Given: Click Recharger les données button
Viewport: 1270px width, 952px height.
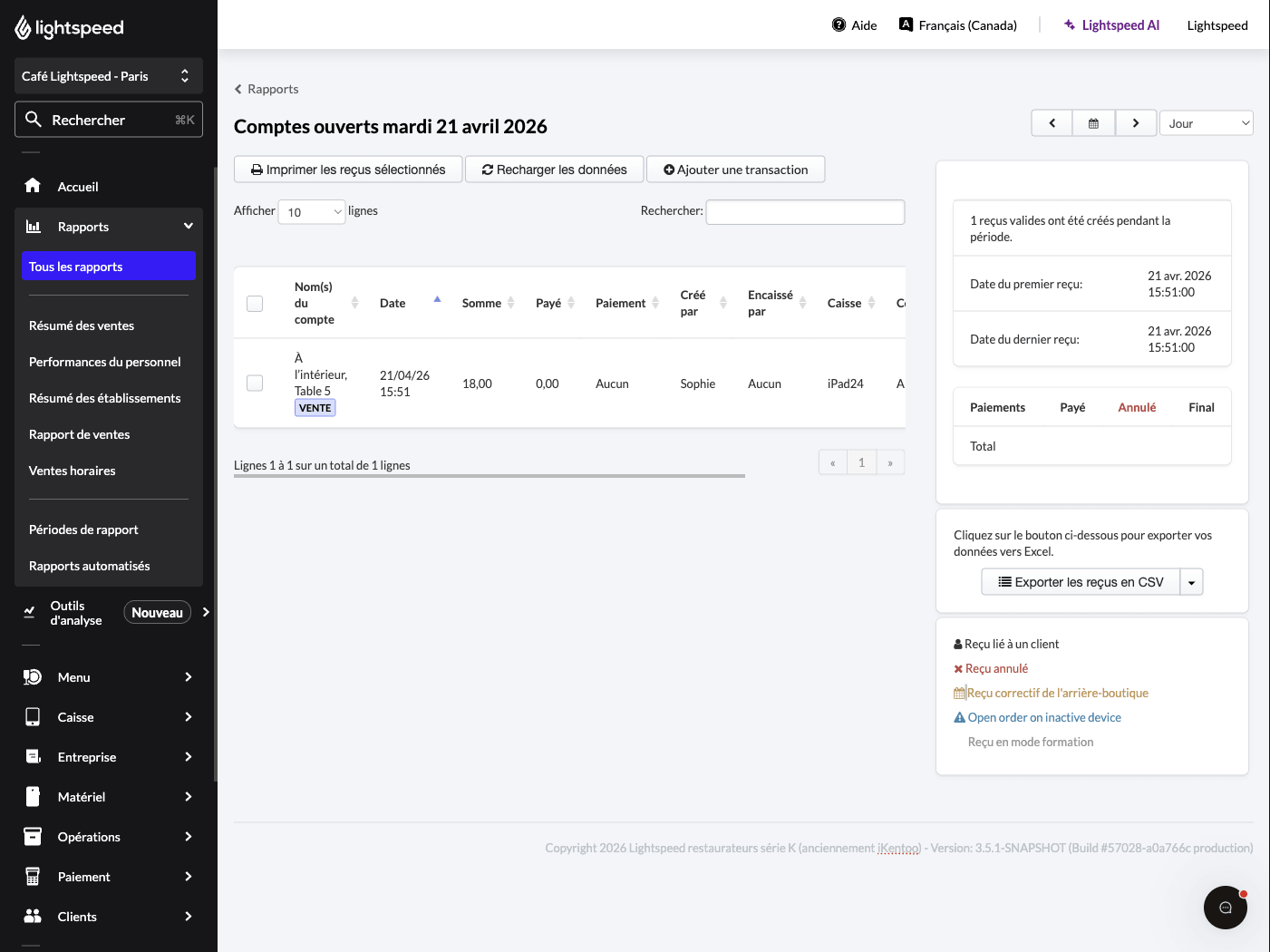Looking at the screenshot, I should tap(555, 170).
